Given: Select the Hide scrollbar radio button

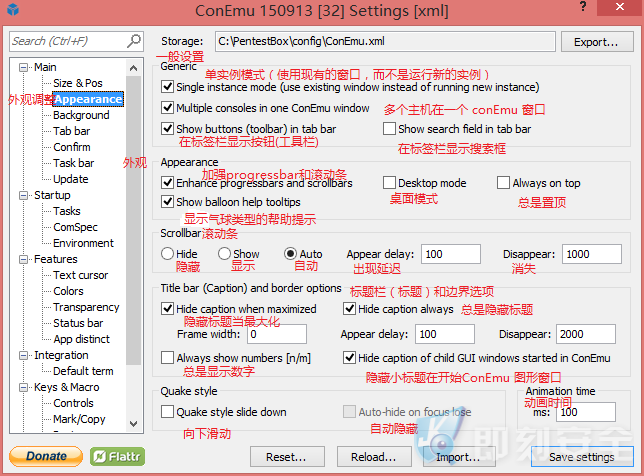Looking at the screenshot, I should click(x=167, y=253).
